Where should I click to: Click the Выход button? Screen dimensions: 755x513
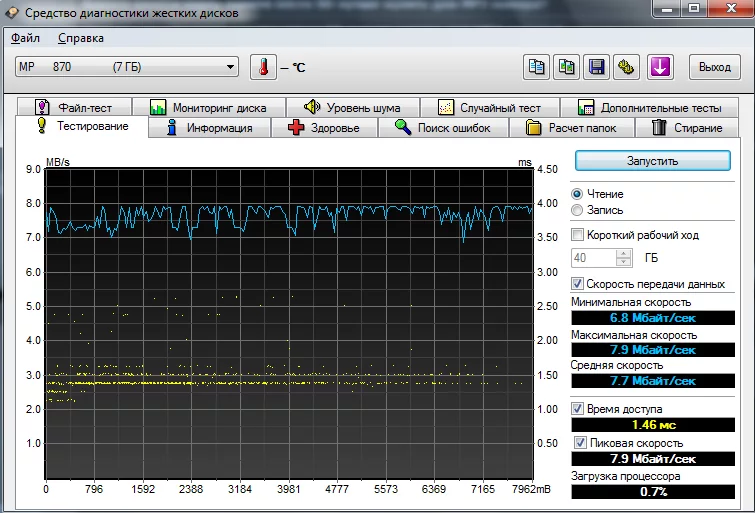[714, 67]
